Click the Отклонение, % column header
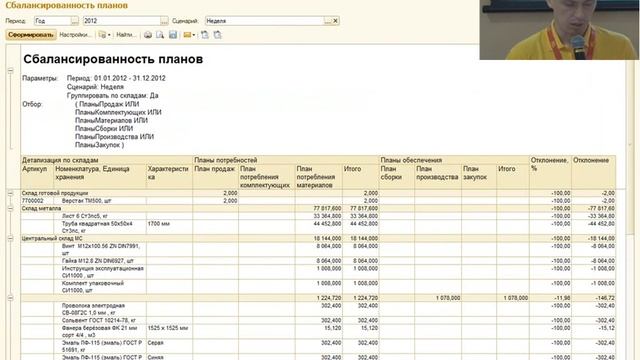This screenshot has height=360, width=640. coord(550,172)
